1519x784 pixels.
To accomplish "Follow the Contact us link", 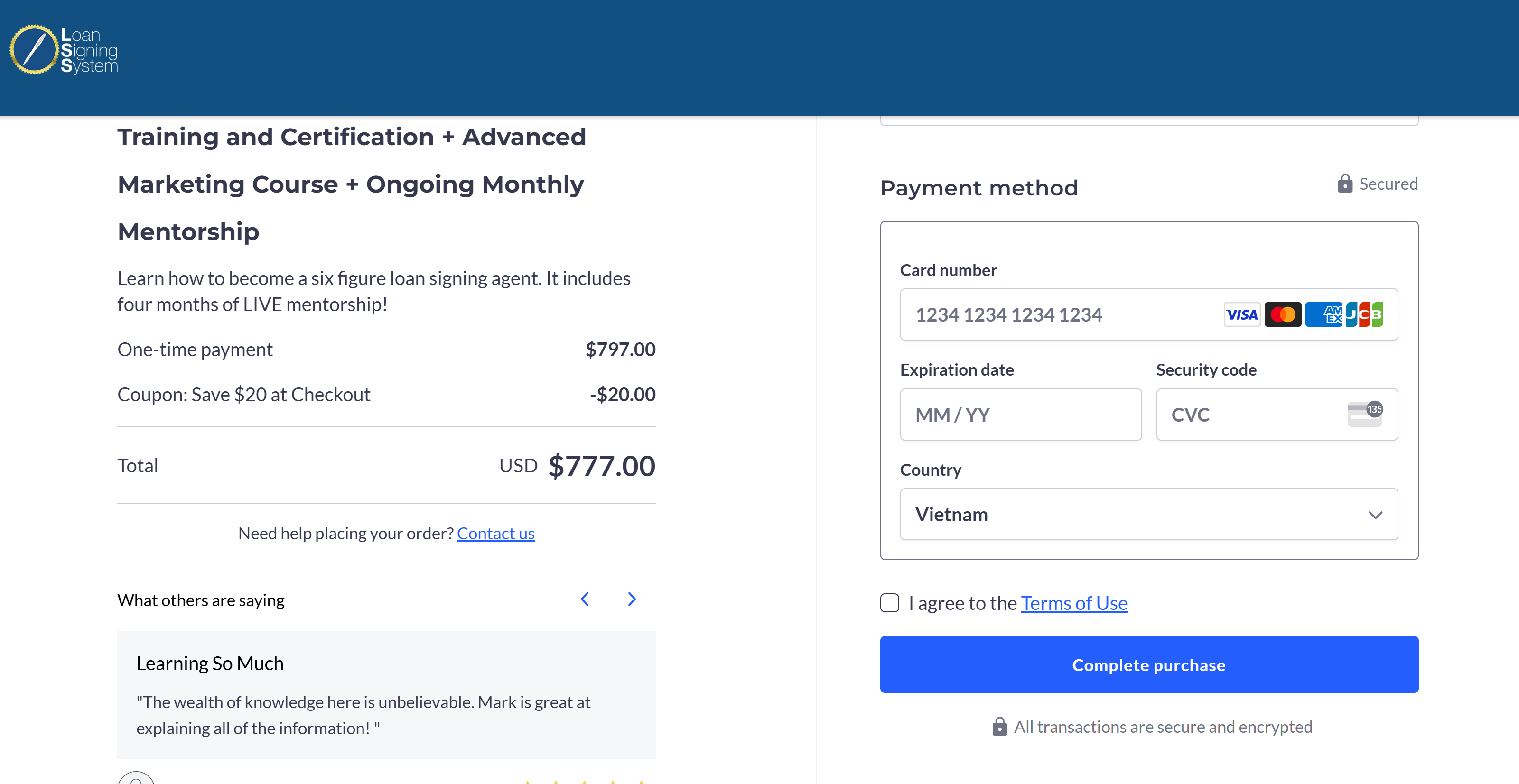I will 495,534.
